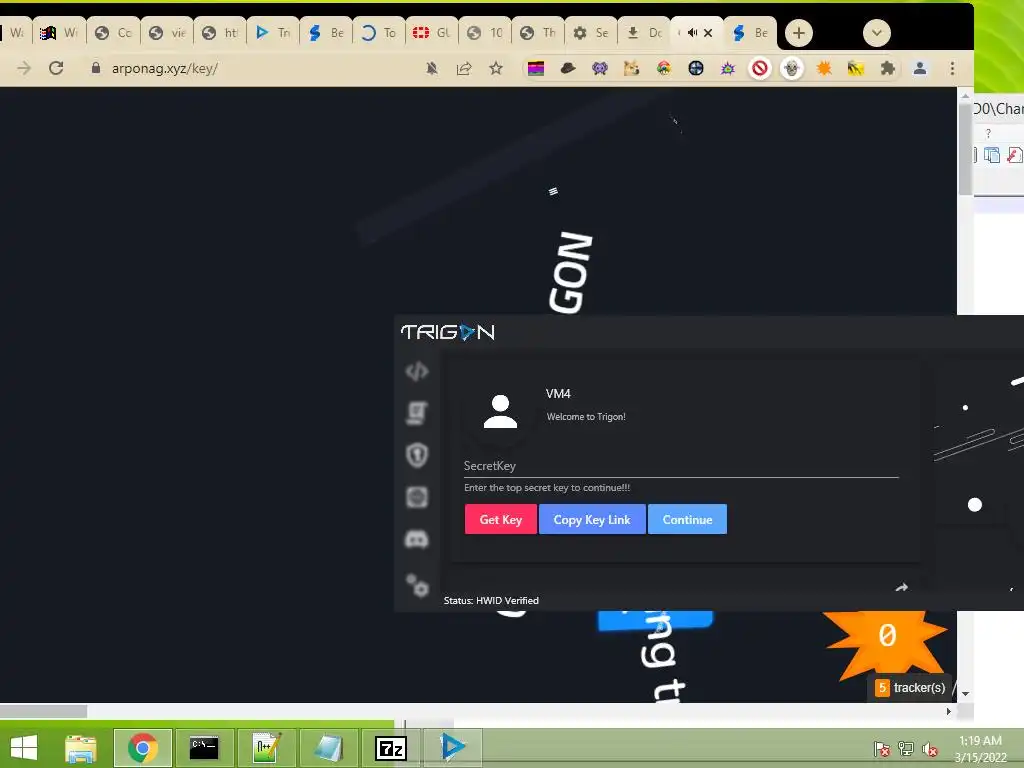Switch to the blue play triangle 'Tr' tab
1024x768 pixels.
(x=273, y=33)
